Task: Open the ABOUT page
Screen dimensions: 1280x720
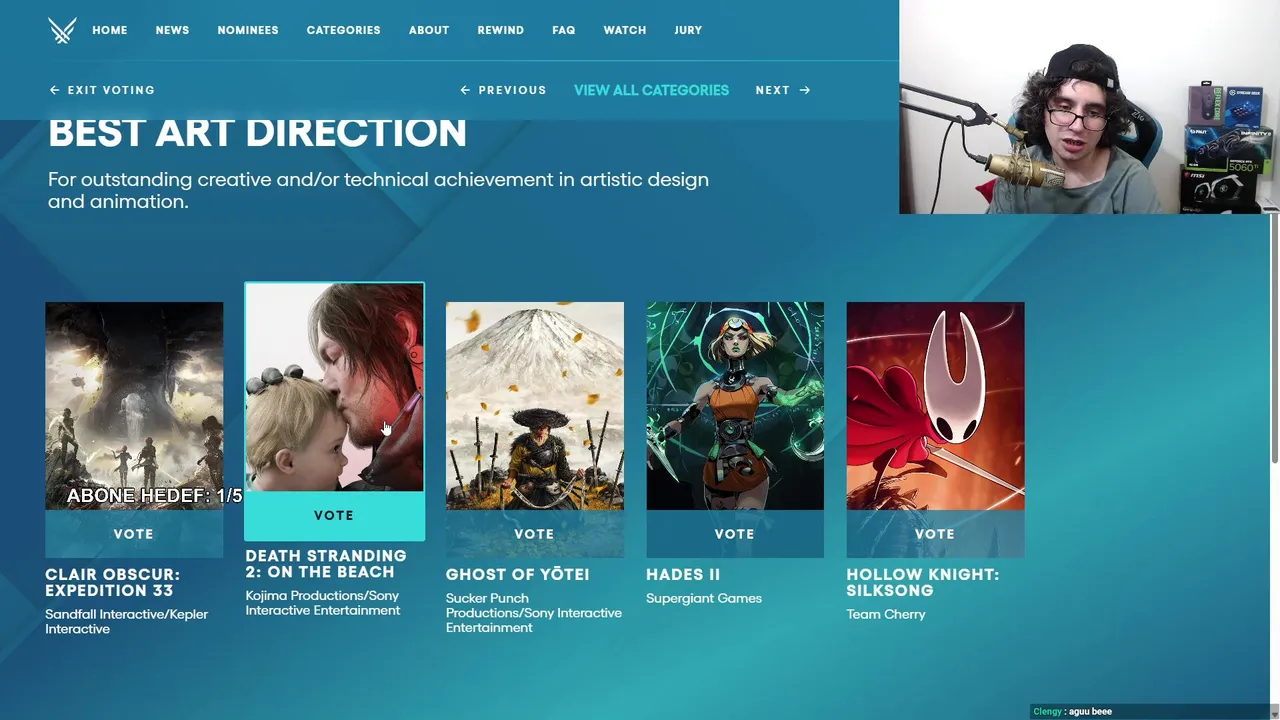Action: pos(429,30)
